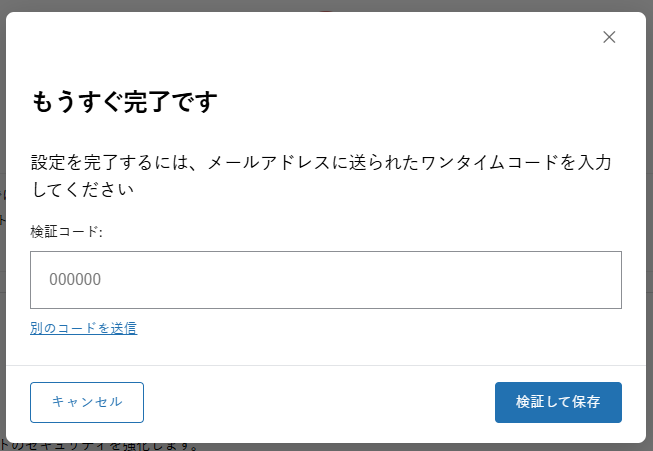Select the 検証コード: label text

[66, 232]
